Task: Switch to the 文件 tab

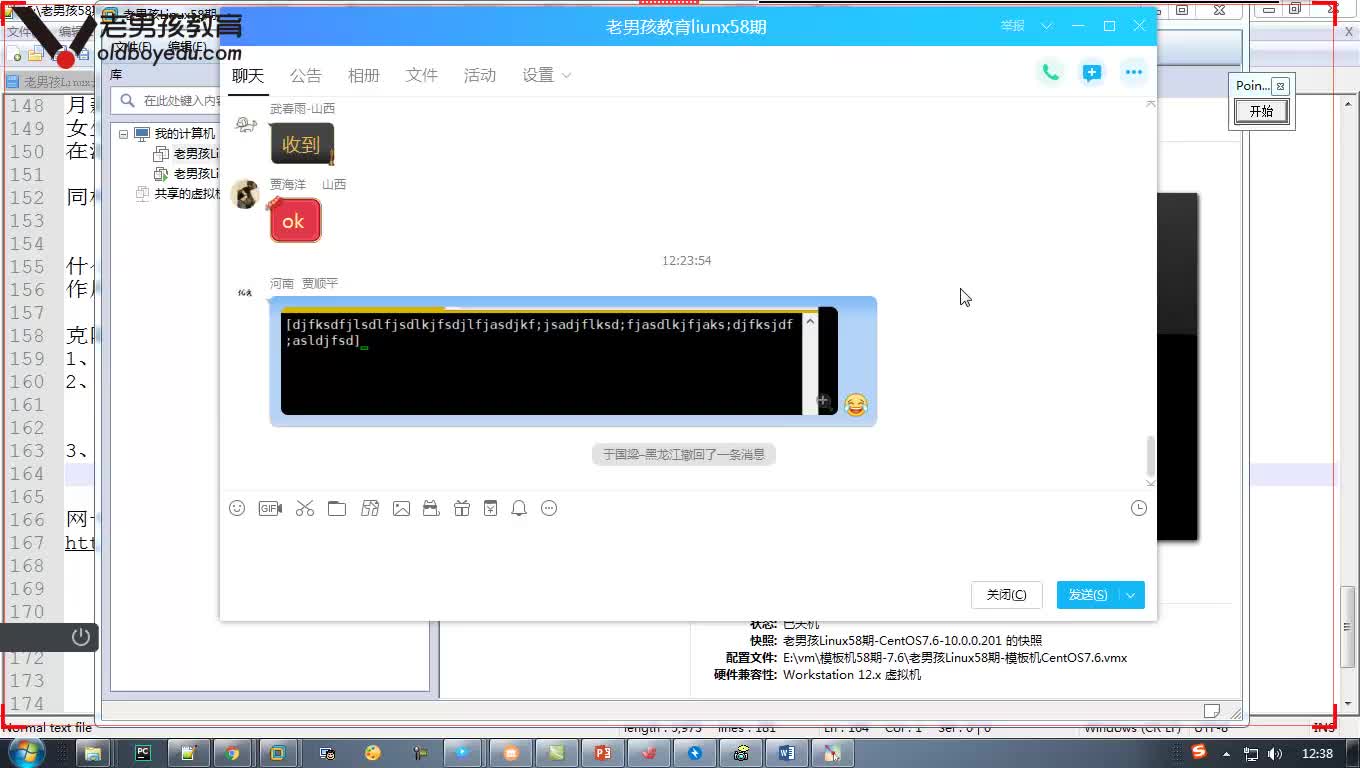Action: coord(422,75)
